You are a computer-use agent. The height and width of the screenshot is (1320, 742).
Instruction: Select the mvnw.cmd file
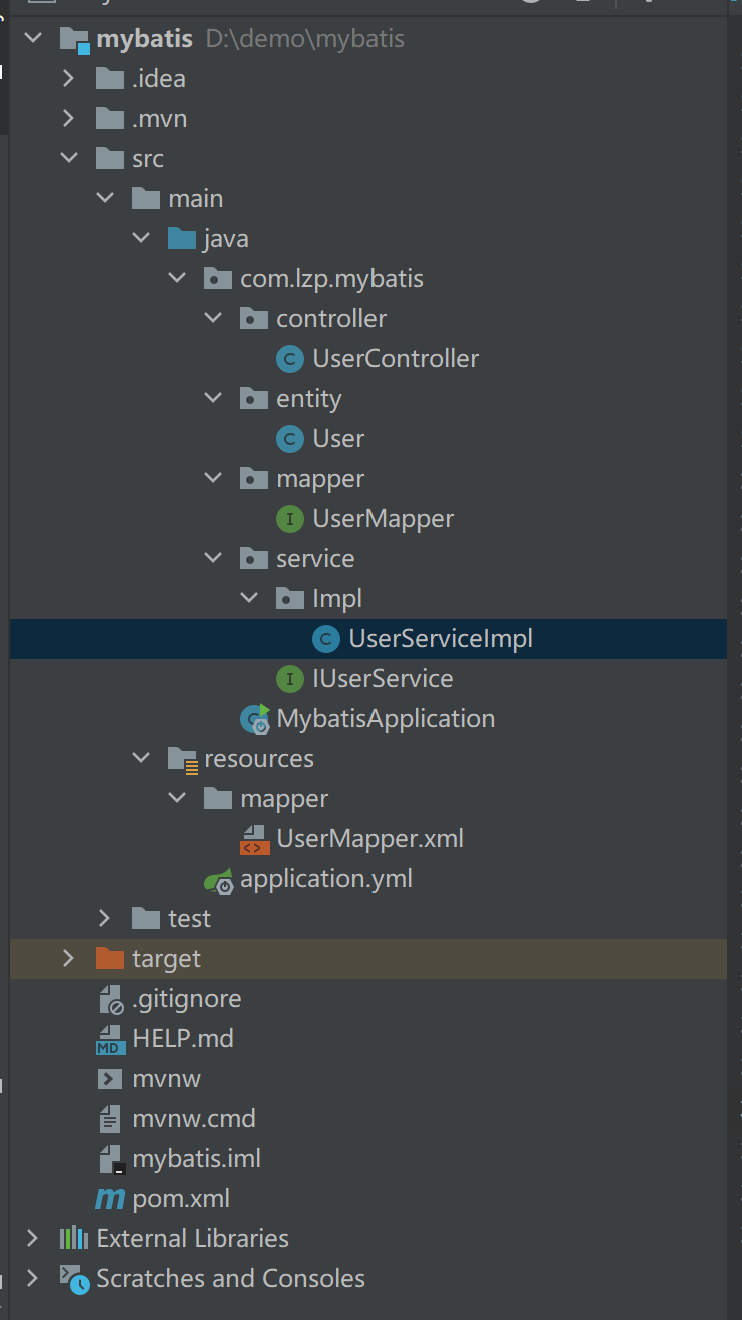coord(194,1119)
